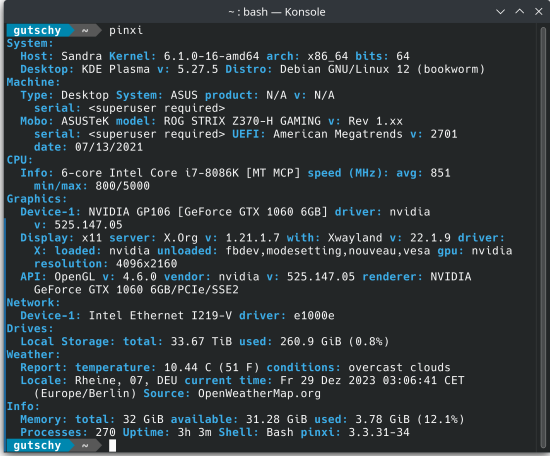Click the Intel Core i7-8086K text
The width and height of the screenshot is (550, 456).
[x=174, y=173]
